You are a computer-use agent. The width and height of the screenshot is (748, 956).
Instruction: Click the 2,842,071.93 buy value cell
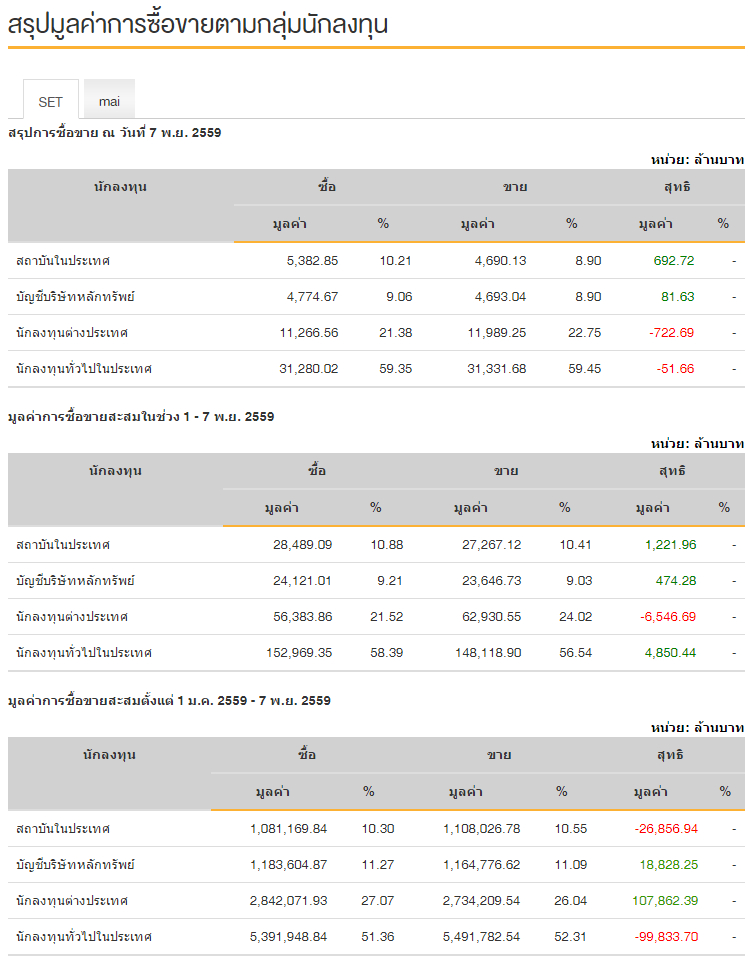point(288,900)
